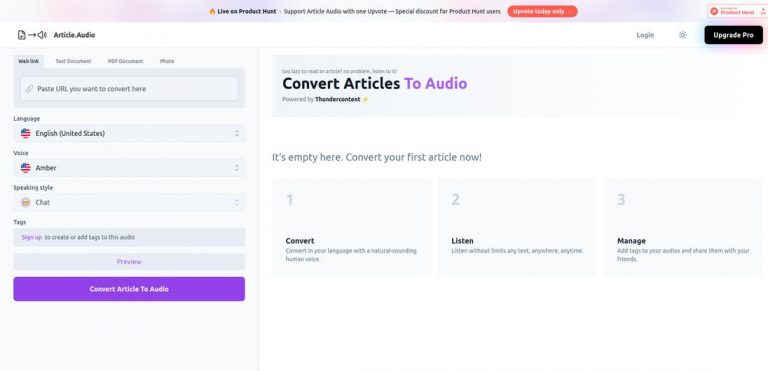The image size is (768, 371).
Task: Click the Preview button
Action: [x=129, y=262]
